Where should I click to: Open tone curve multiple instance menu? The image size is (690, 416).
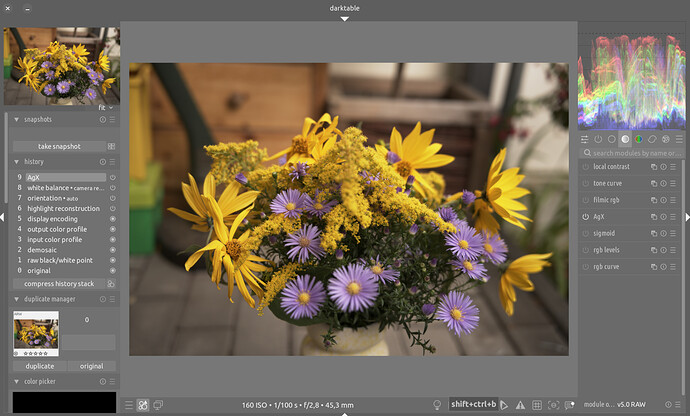[654, 184]
